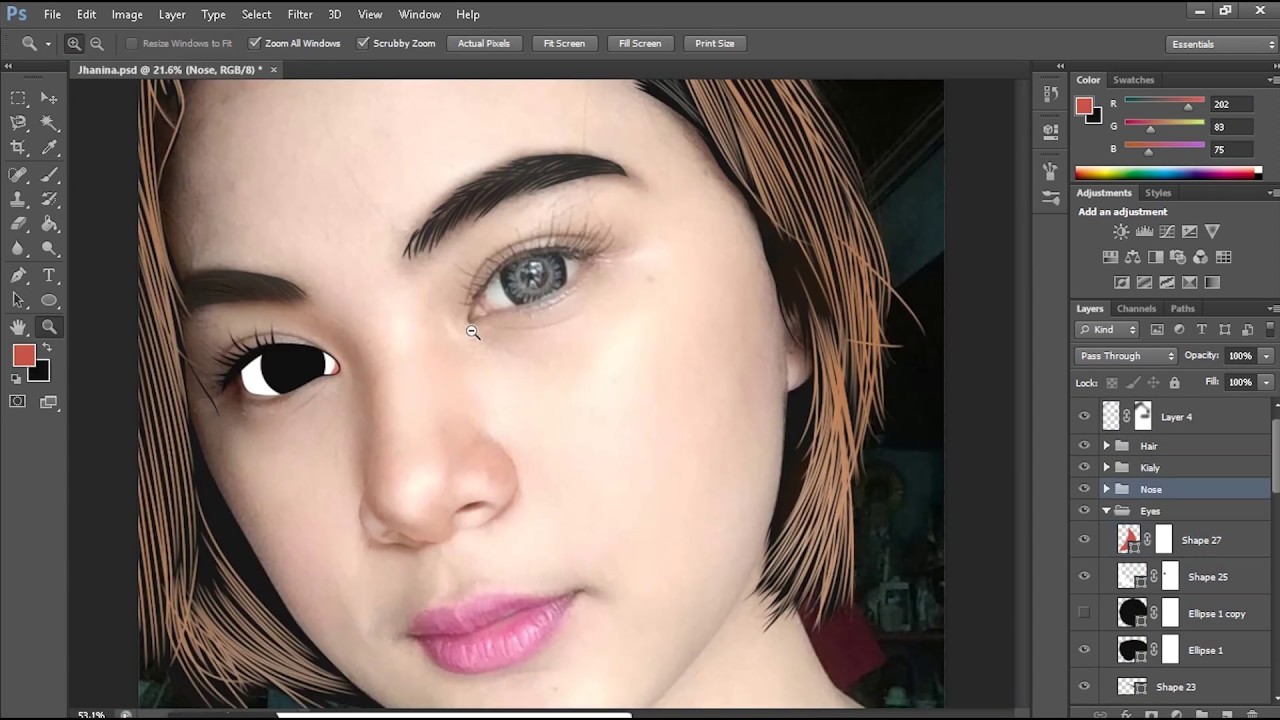1280x720 pixels.
Task: Add a Brightness/Contrast adjustment
Action: (x=1121, y=232)
